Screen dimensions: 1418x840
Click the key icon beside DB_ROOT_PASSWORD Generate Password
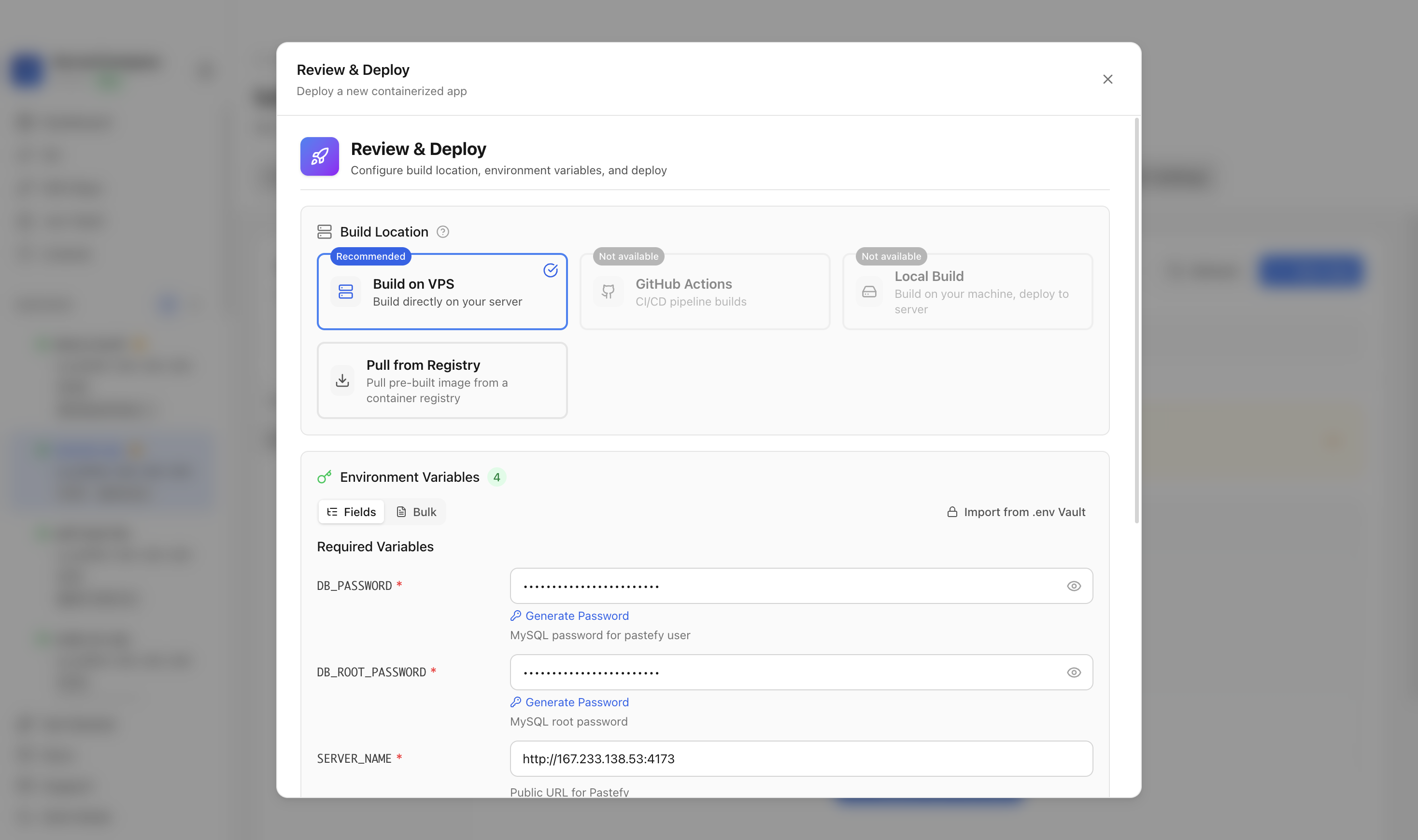(515, 702)
